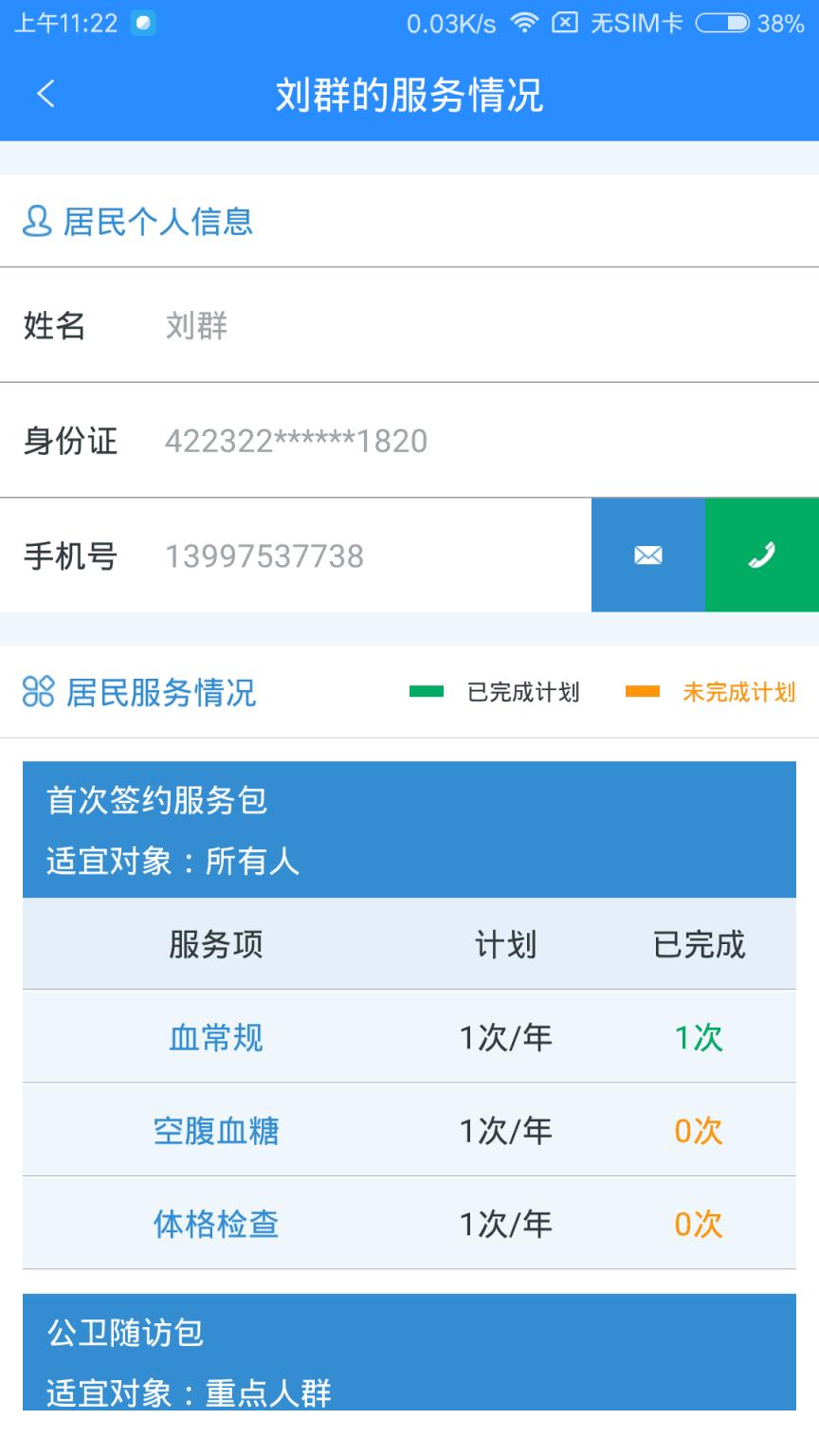Select the 首次签约服务包 header
Viewport: 819px width, 1456px height.
pos(409,829)
